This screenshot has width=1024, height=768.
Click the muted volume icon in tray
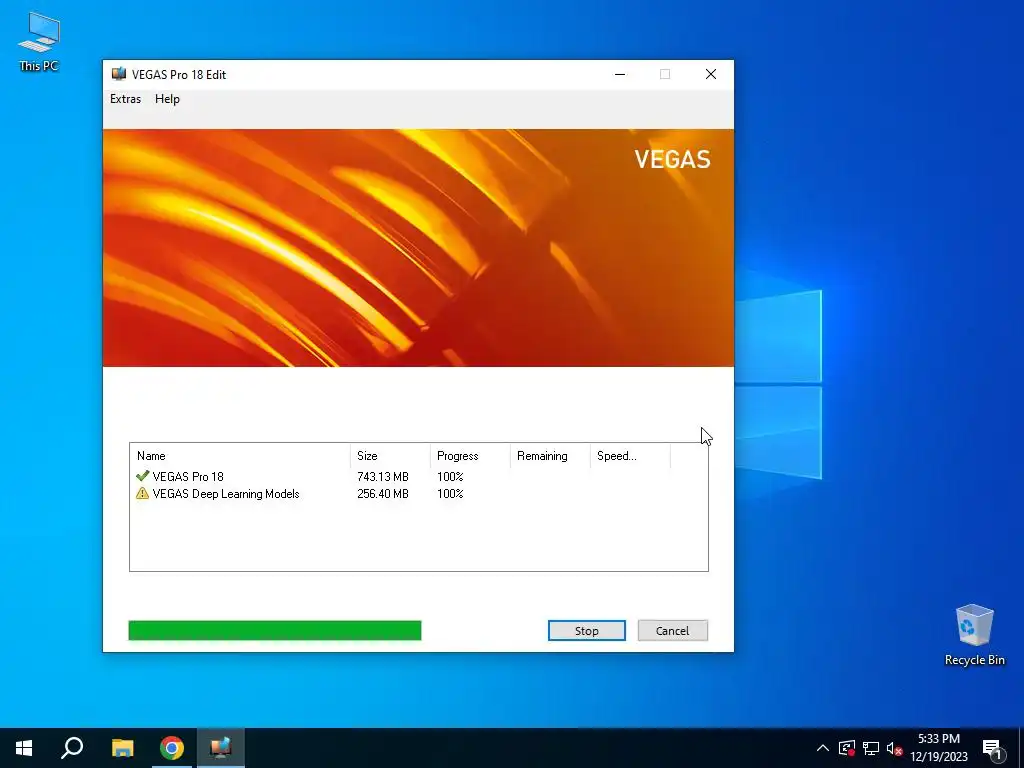point(895,748)
